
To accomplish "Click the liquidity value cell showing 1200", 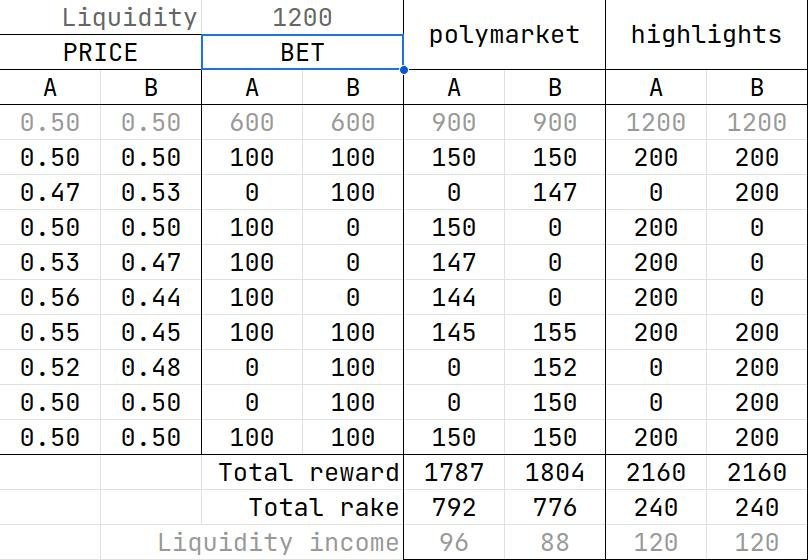I will click(x=302, y=17).
